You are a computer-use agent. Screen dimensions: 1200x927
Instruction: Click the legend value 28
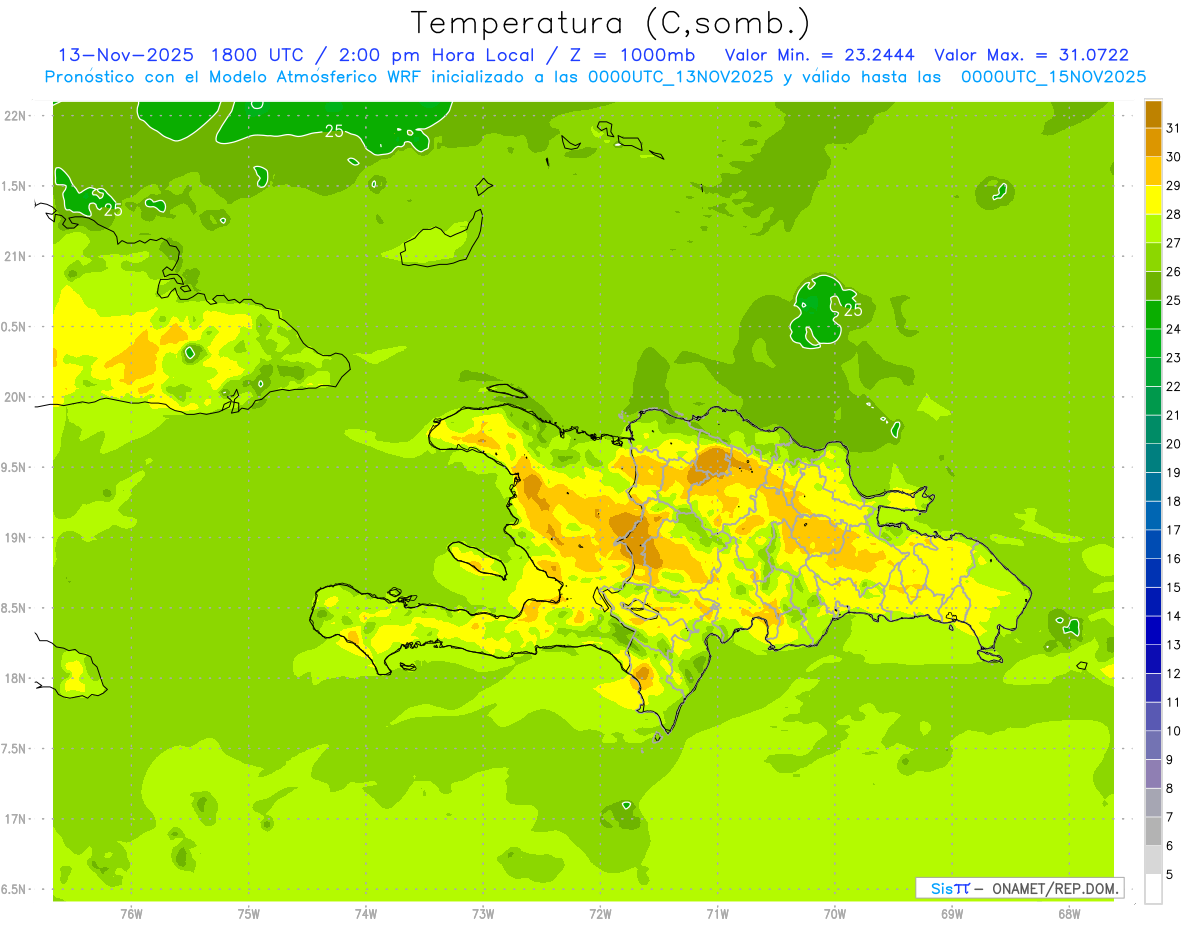coord(1174,214)
